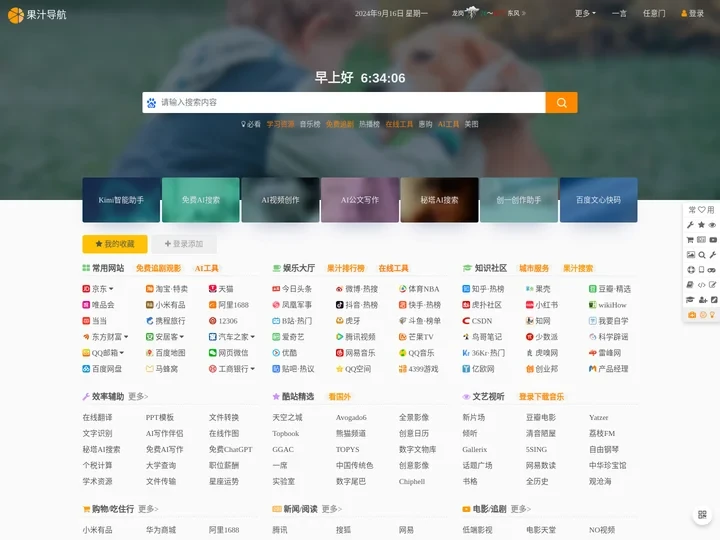Image resolution: width=720 pixels, height=540 pixels.
Task: Expand the QQ邮箱 dropdown
Action: (122, 353)
